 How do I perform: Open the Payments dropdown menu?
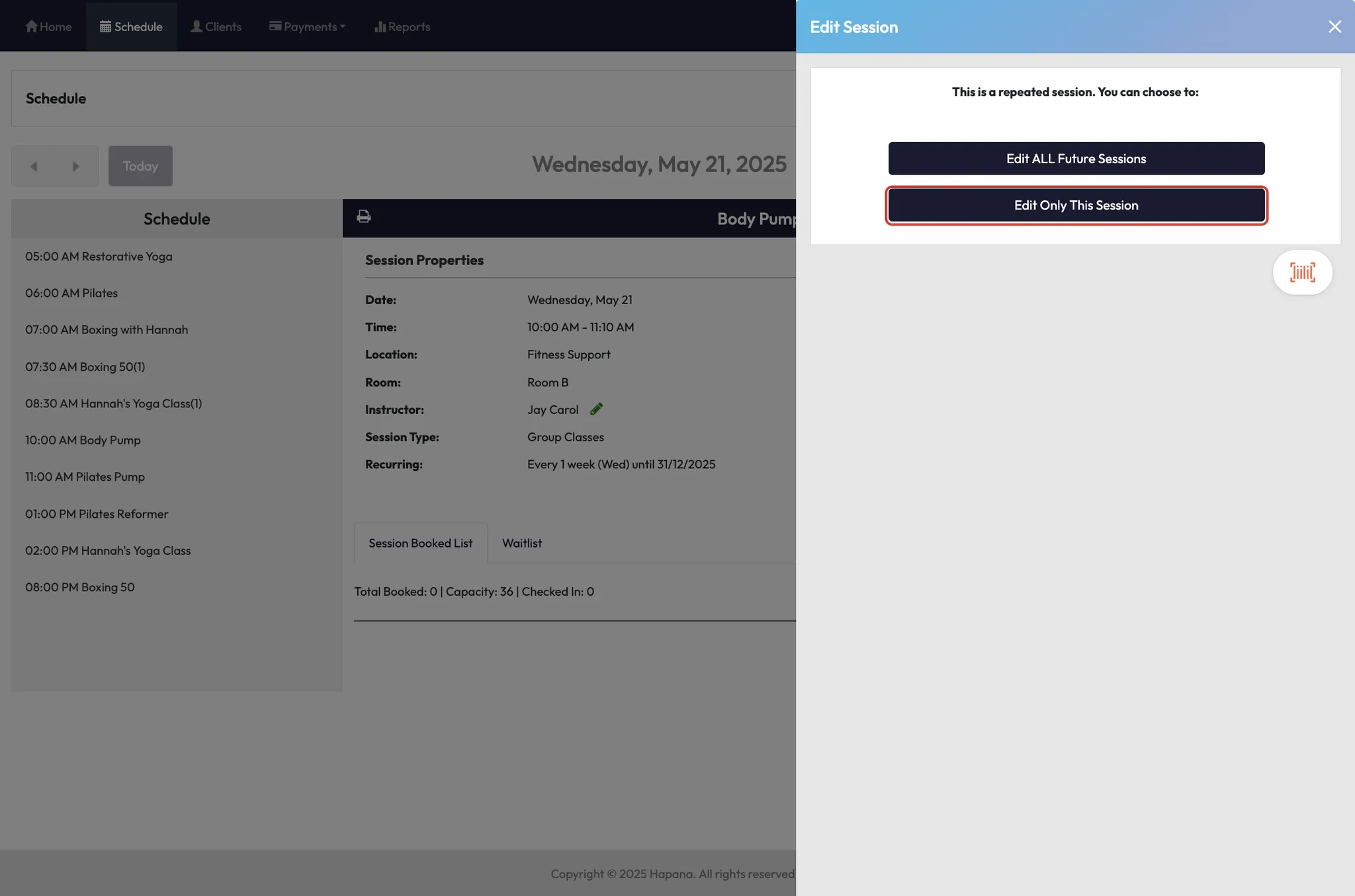click(308, 26)
